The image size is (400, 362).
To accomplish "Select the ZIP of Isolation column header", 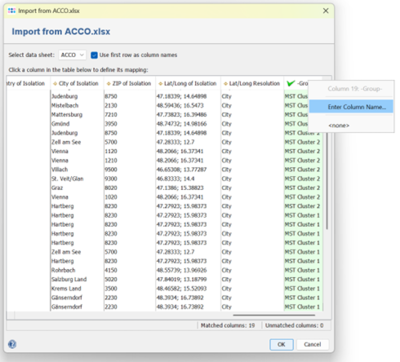I will pyautogui.click(x=129, y=83).
